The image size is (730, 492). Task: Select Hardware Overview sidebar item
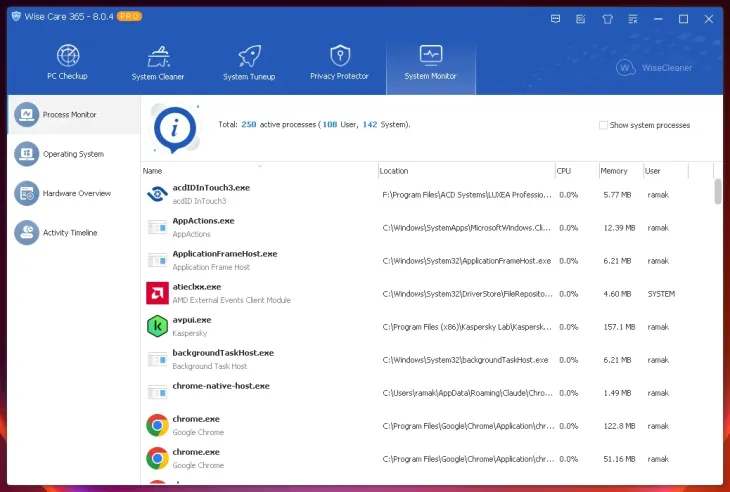coord(74,193)
